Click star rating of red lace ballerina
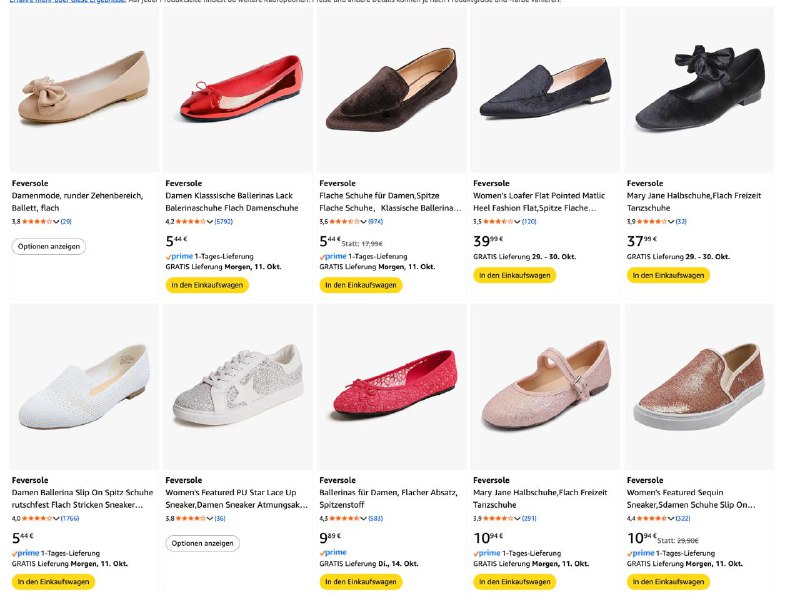The height and width of the screenshot is (594, 800). (x=347, y=518)
